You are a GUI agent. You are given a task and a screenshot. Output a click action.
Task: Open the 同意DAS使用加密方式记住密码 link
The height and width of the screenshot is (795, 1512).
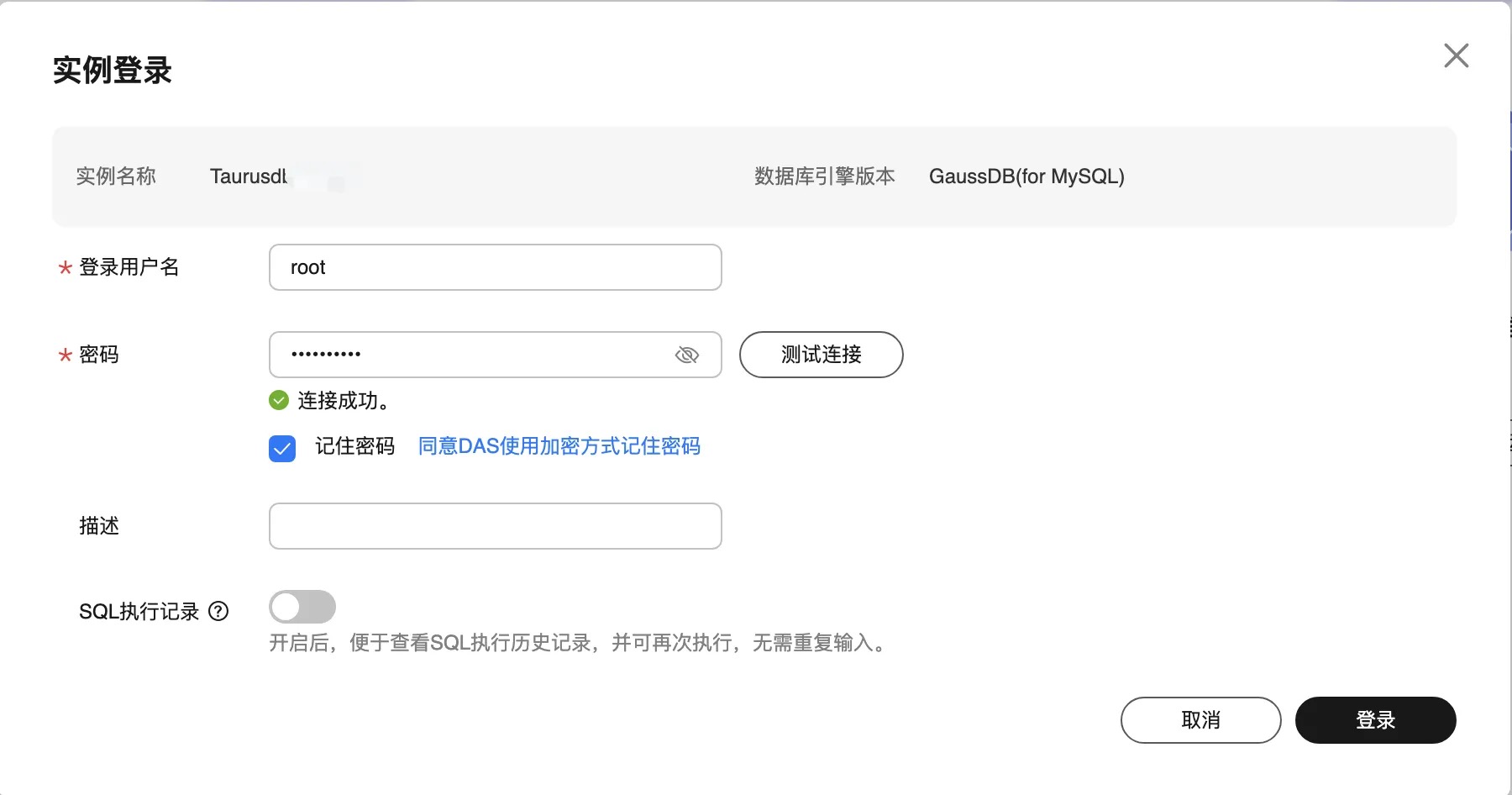pos(559,446)
